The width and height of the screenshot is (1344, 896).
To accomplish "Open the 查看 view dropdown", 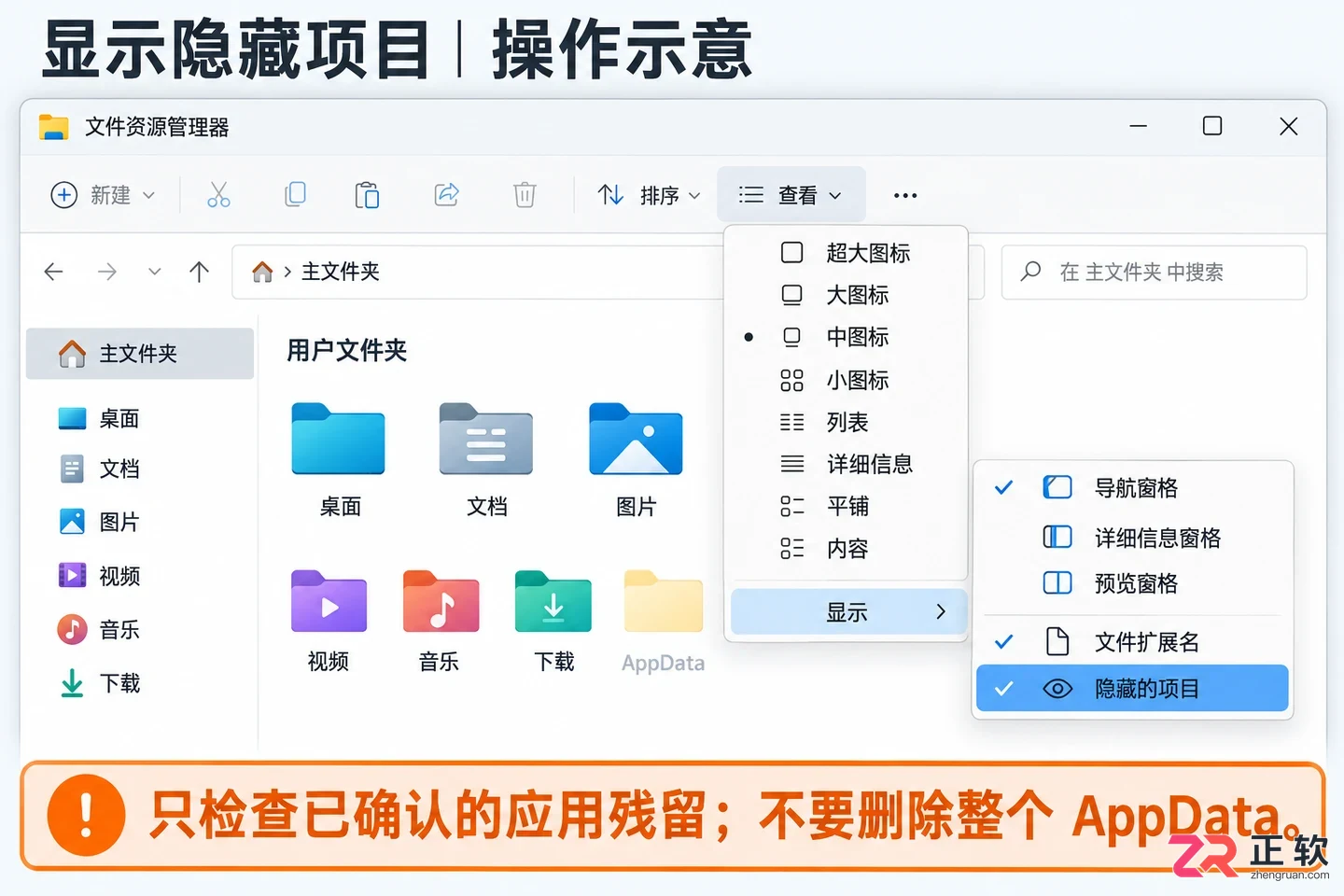I will pyautogui.click(x=791, y=195).
